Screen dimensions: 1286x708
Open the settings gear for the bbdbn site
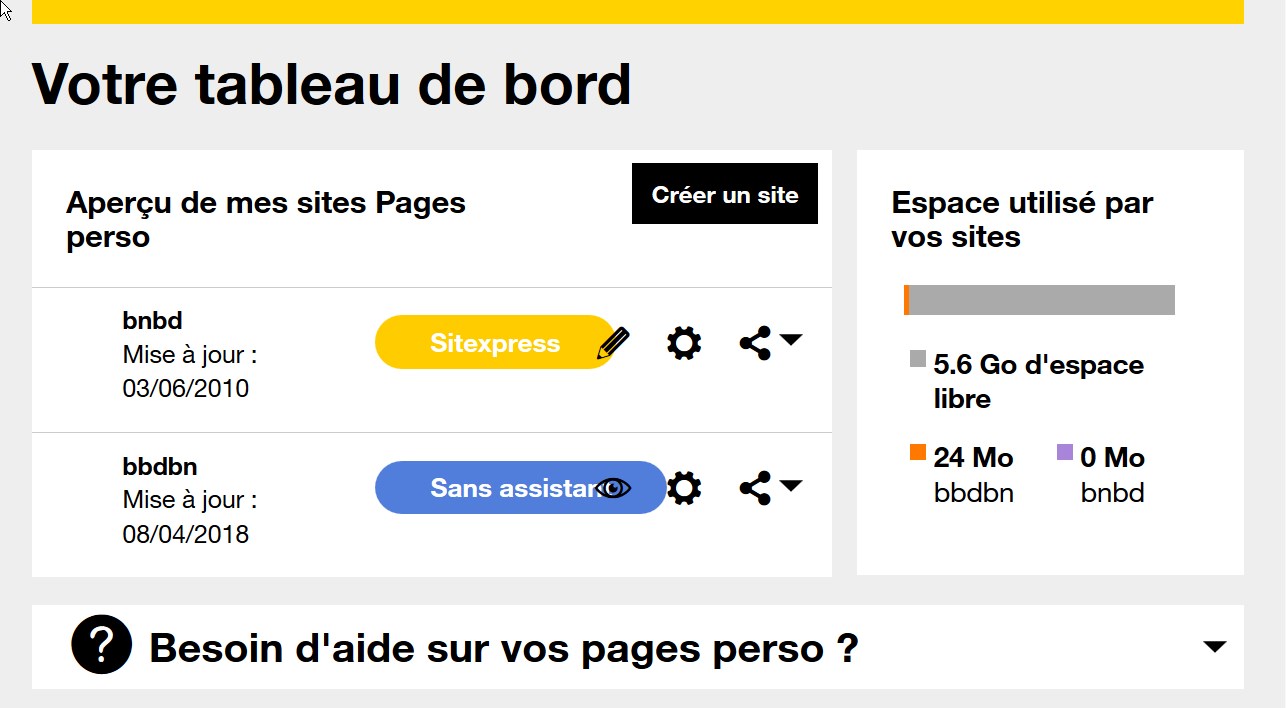click(683, 487)
